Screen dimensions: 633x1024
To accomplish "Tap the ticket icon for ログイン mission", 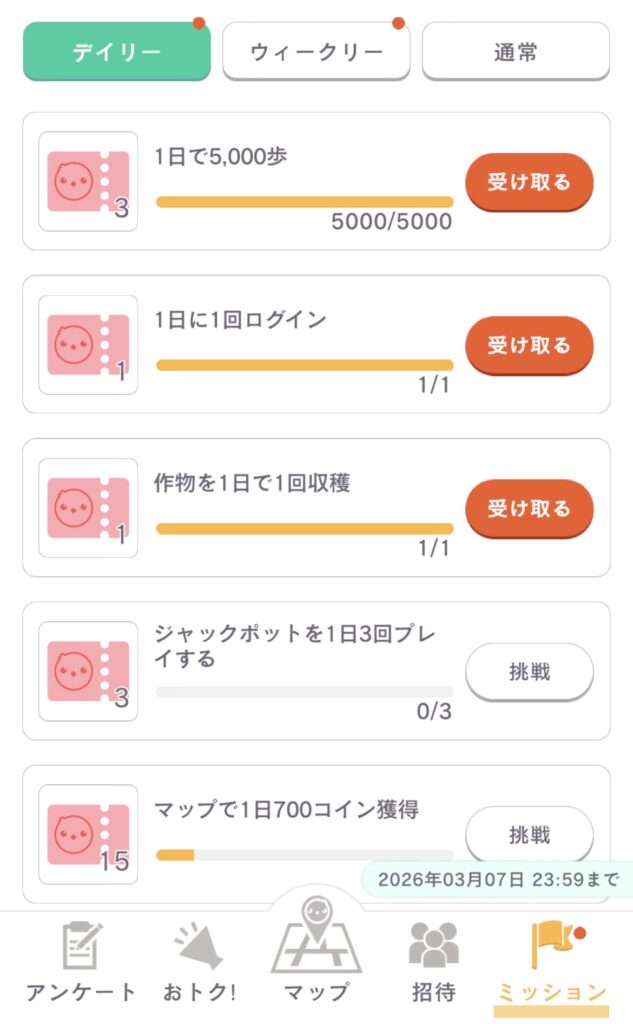I will [88, 345].
